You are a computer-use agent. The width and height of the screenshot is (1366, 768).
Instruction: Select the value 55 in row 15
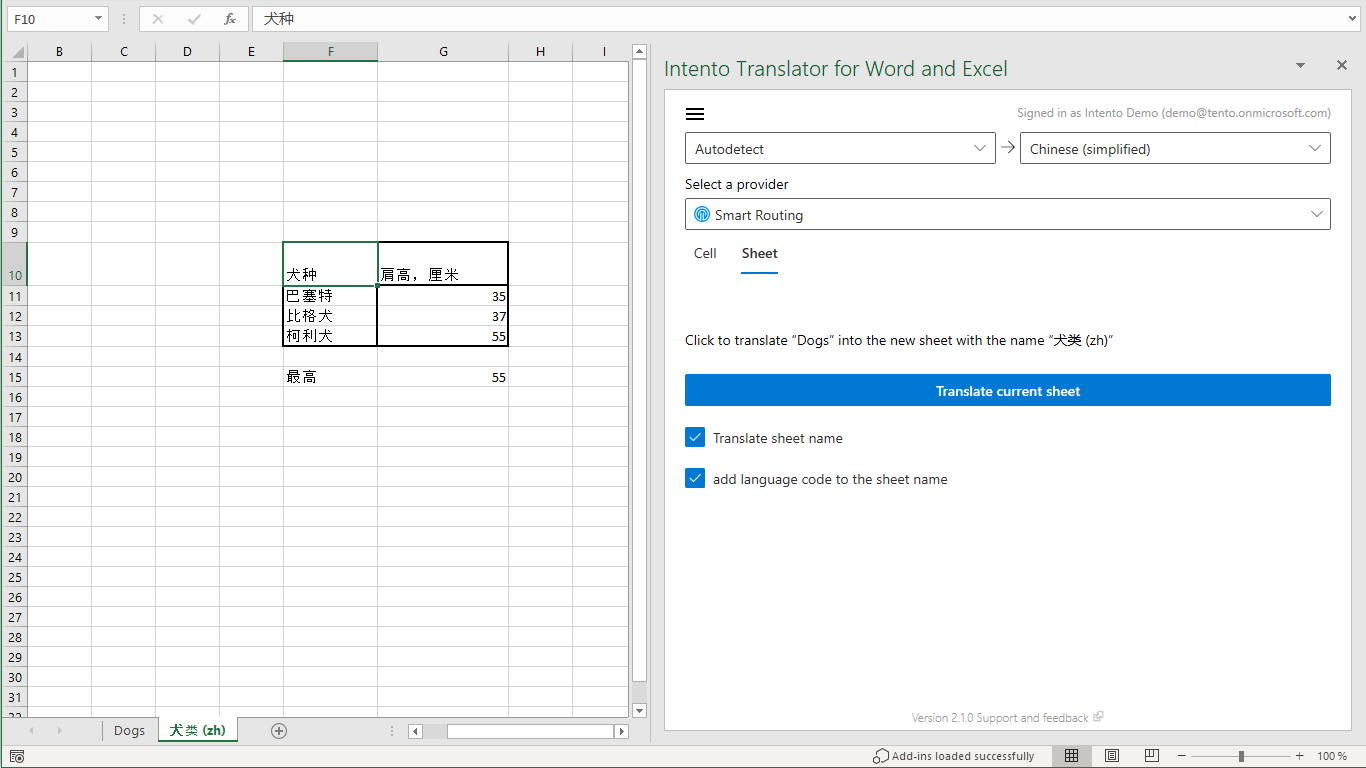443,377
